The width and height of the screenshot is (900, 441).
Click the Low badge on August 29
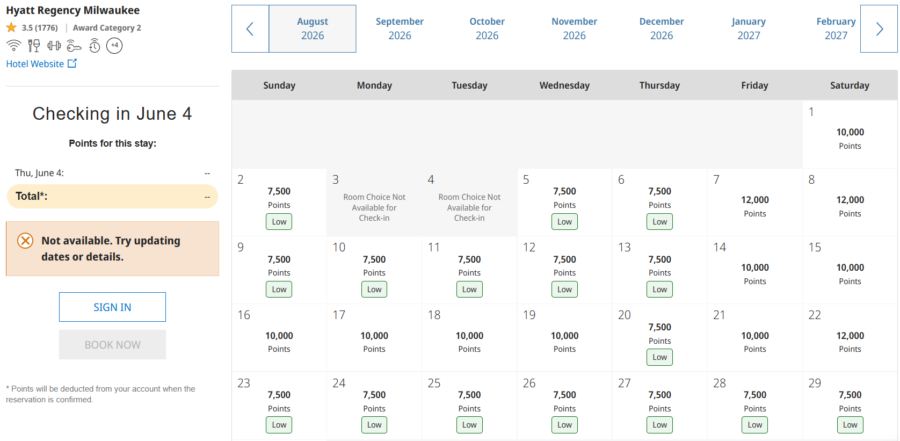click(849, 425)
